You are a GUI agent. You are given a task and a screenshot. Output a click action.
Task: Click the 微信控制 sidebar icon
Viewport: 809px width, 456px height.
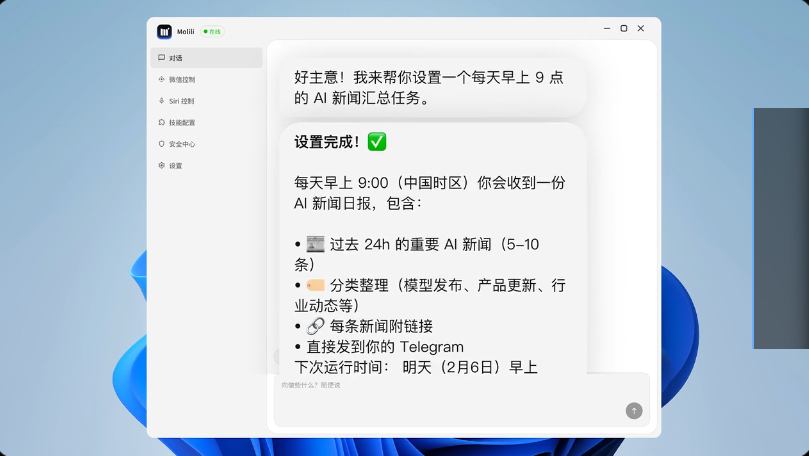point(162,79)
